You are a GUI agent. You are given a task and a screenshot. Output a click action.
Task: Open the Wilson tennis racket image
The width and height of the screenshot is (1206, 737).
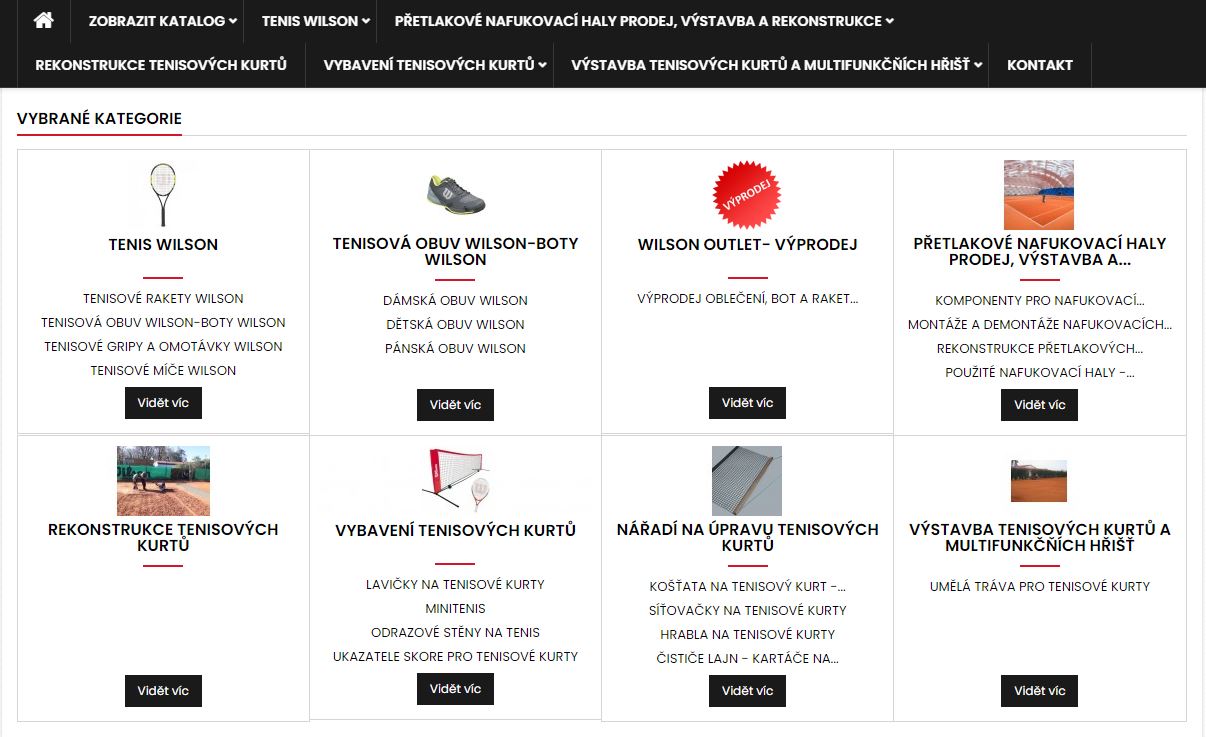(x=163, y=194)
